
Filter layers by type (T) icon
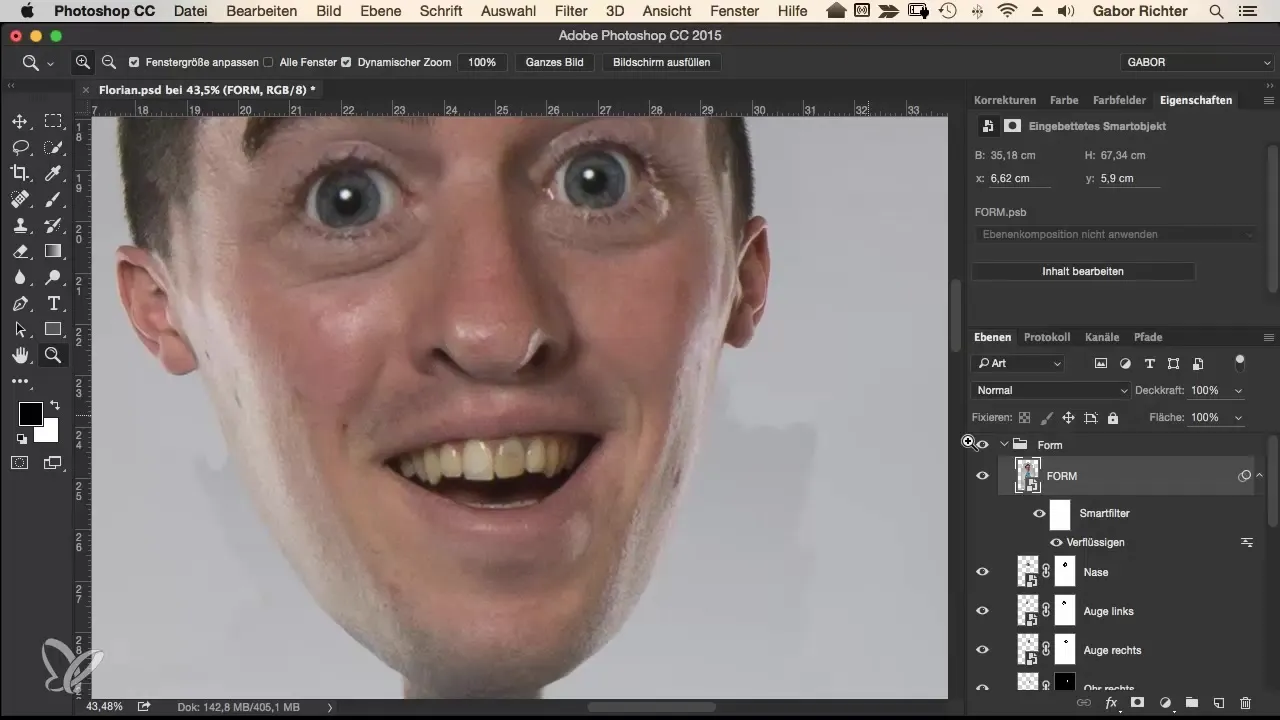click(1149, 363)
